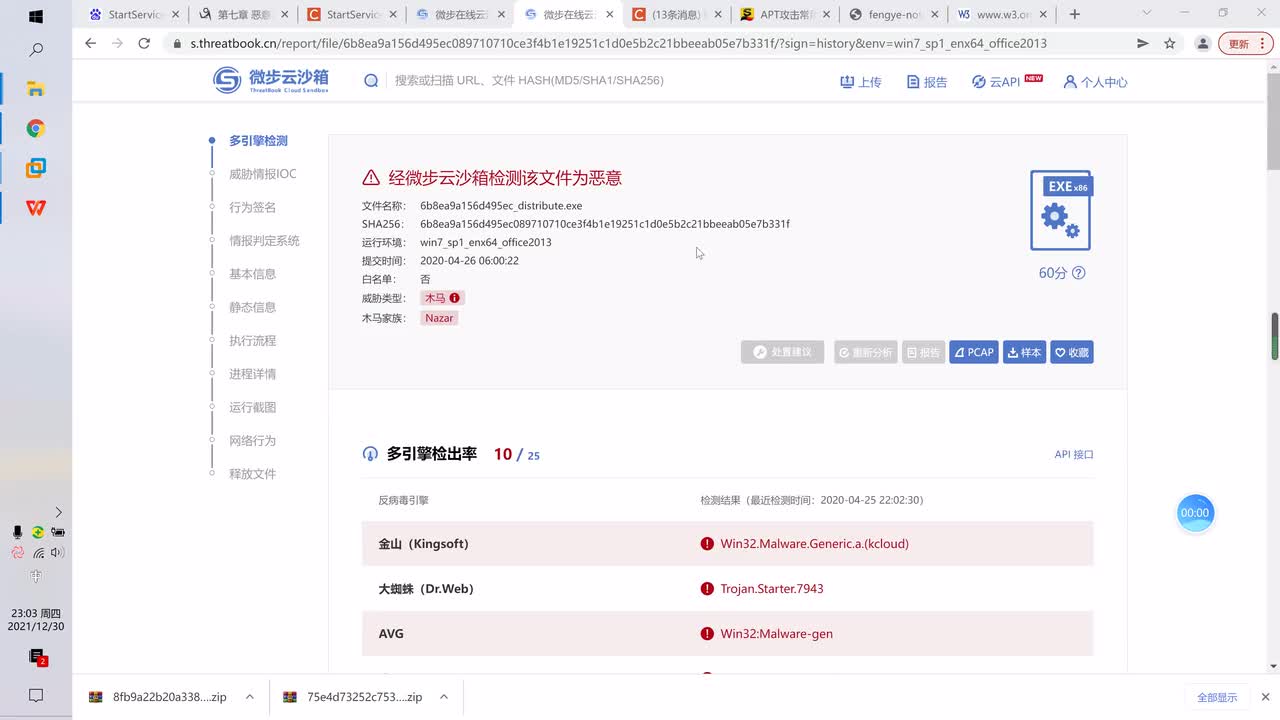
Task: Open the 报告 reports link in header
Action: coord(927,82)
